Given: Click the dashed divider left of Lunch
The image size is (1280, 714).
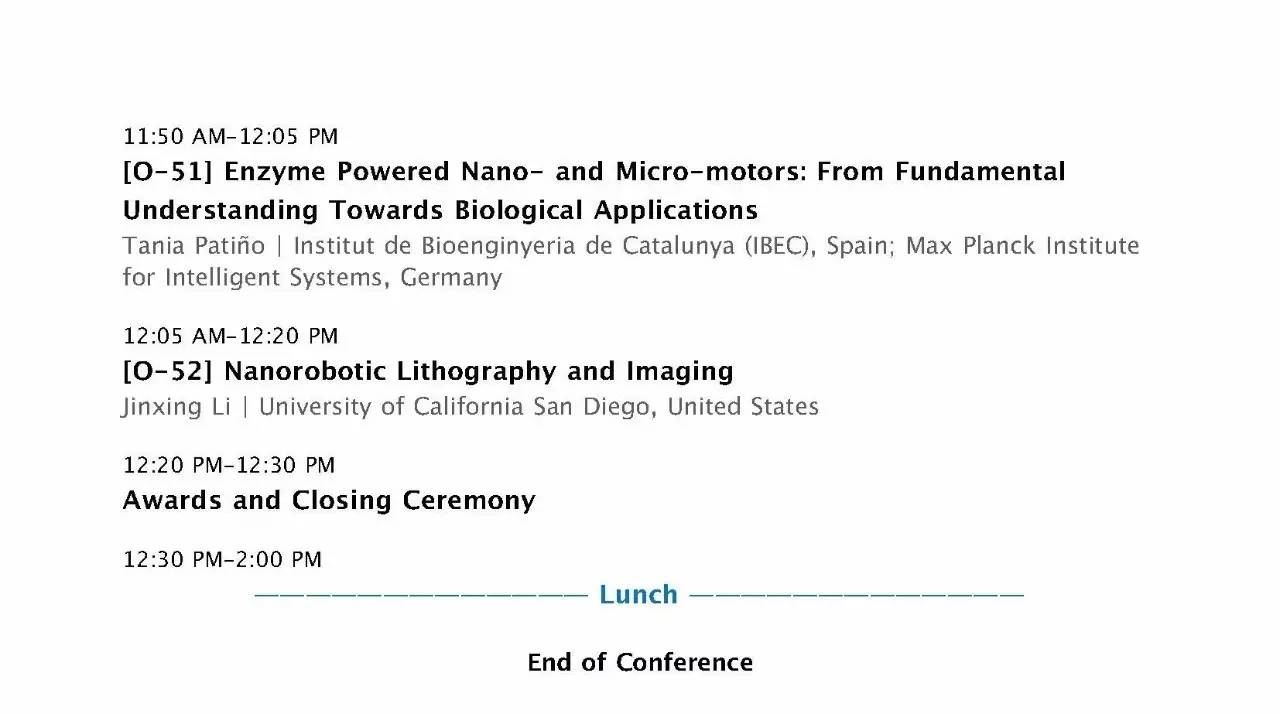Looking at the screenshot, I should coord(420,595).
